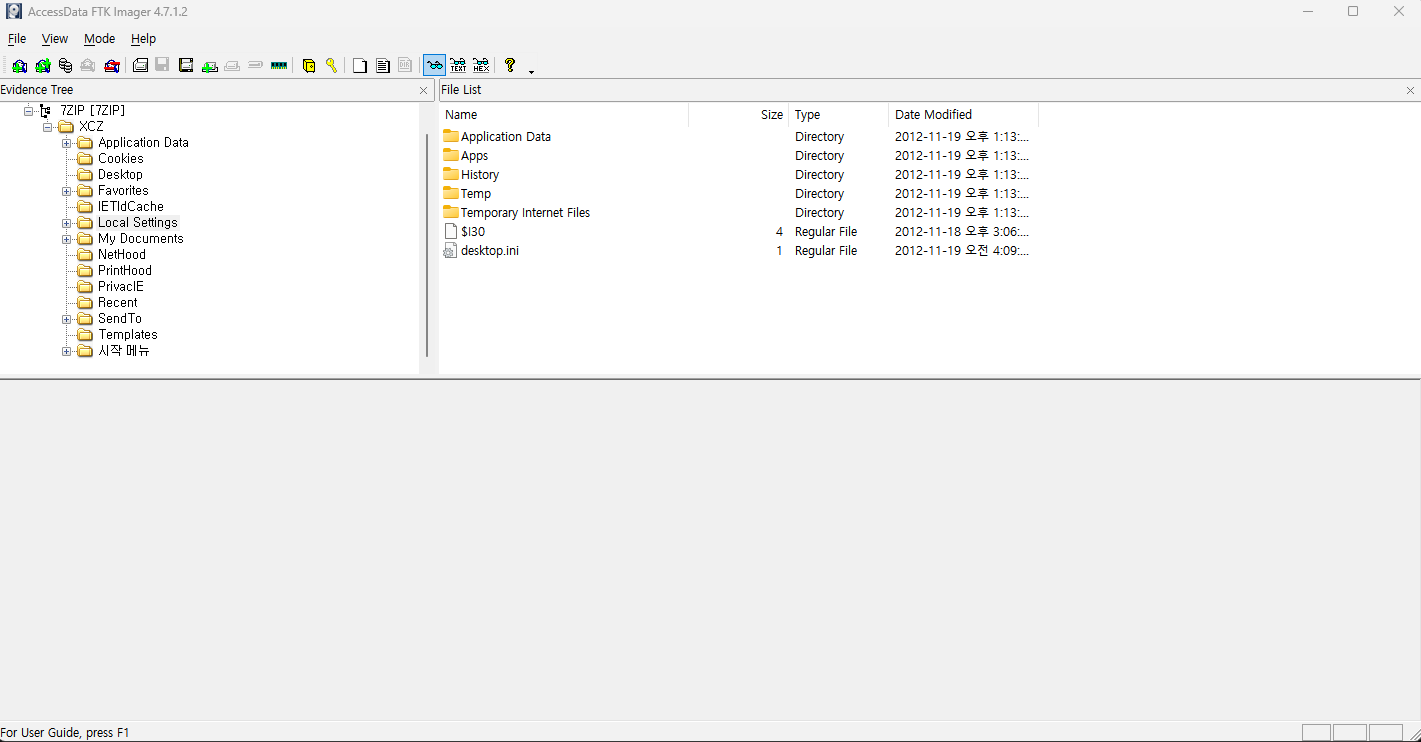Open the toolbar options dropdown arrow
This screenshot has height=742, width=1421.
click(x=531, y=71)
